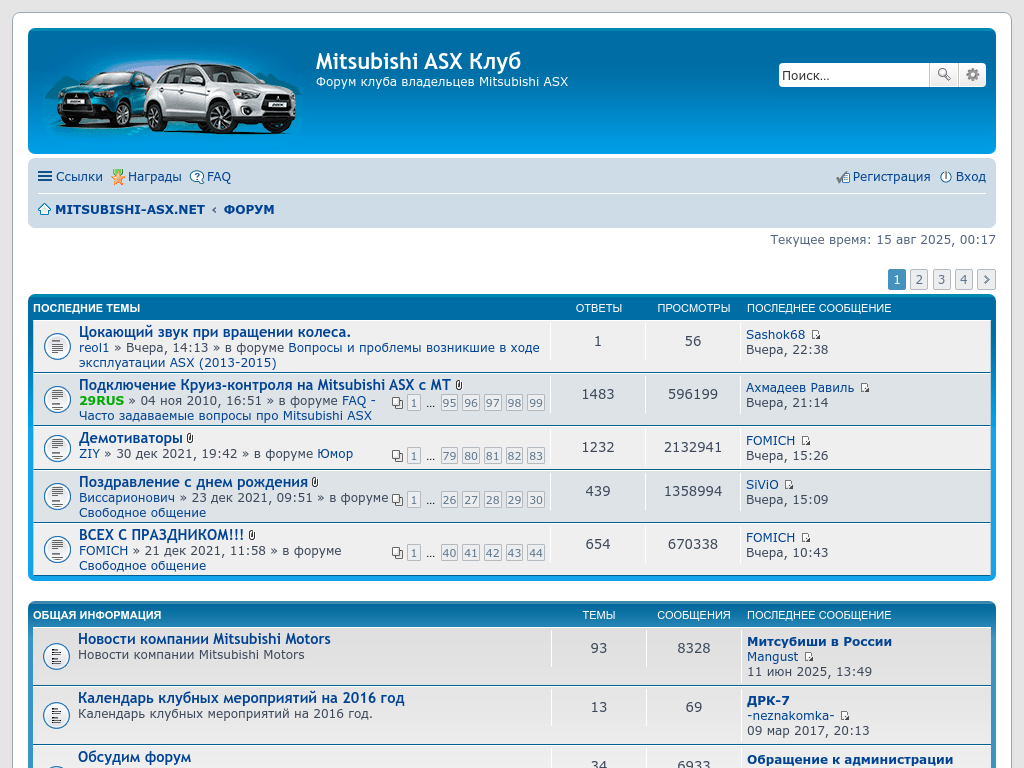Go to pagination page 4
This screenshot has height=768, width=1024.
(x=963, y=280)
